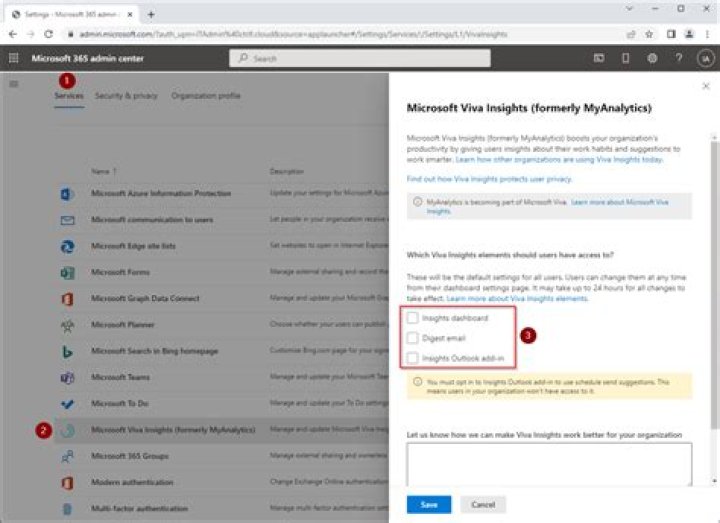
Task: Select Microsoft Viva Insights (formerly MyAnalytics) row
Action: (x=221, y=430)
